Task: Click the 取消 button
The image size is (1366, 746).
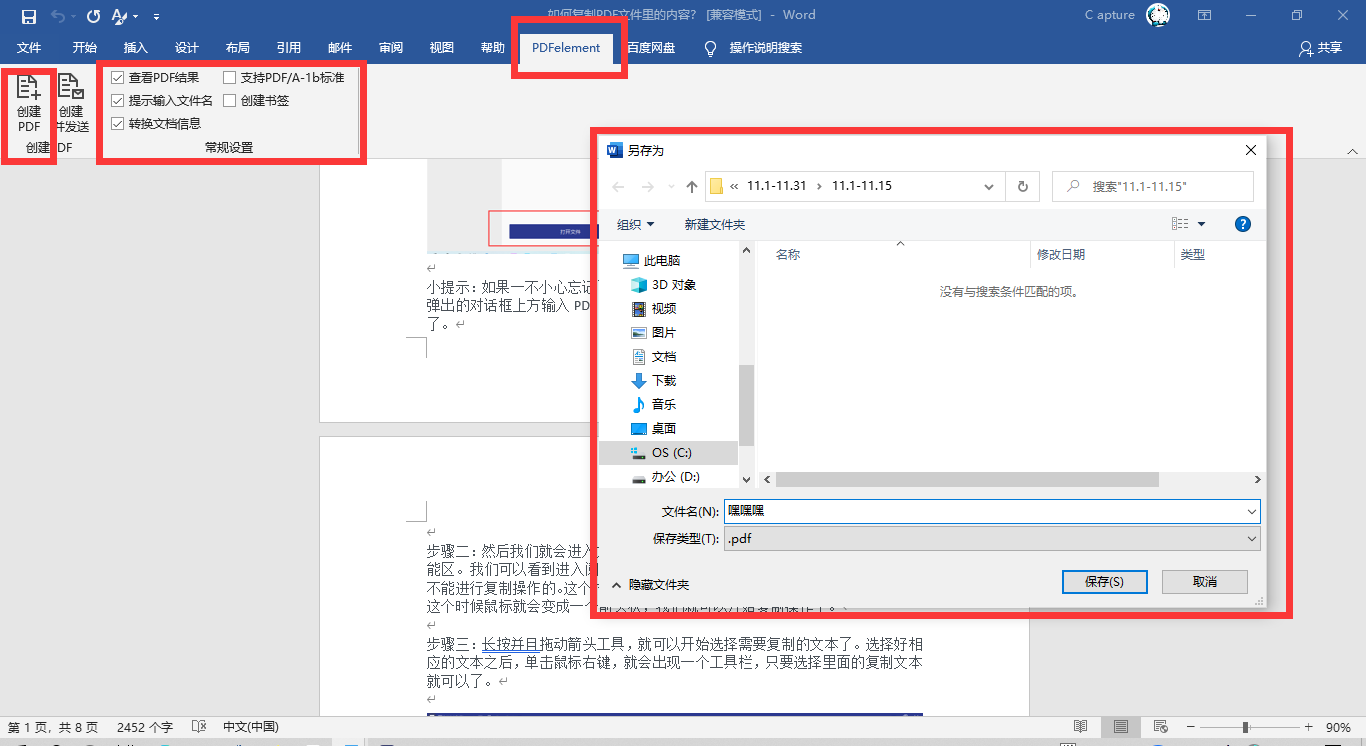Action: tap(1205, 581)
